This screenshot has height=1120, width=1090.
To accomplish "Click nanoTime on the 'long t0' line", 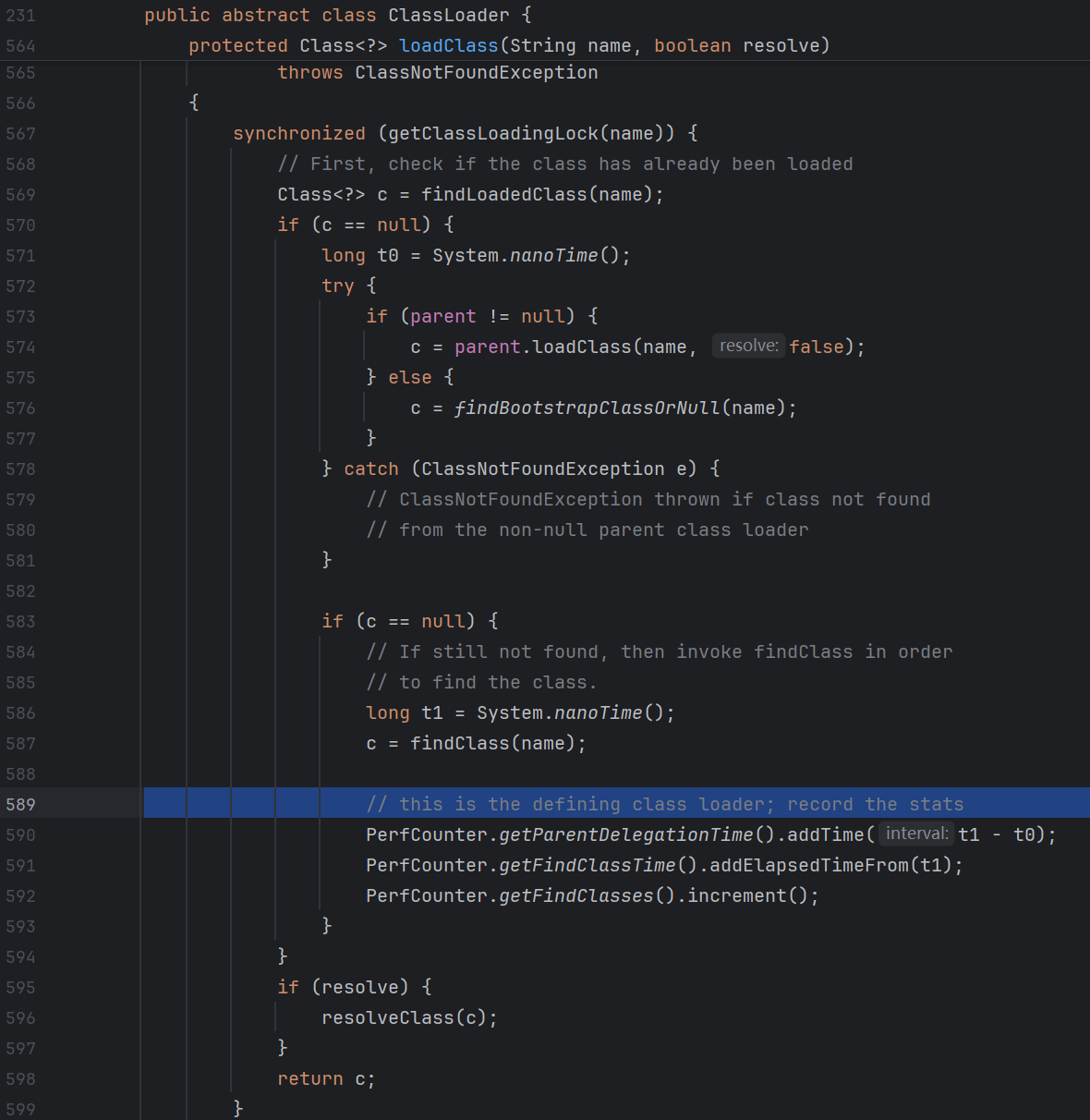I will pos(553,255).
